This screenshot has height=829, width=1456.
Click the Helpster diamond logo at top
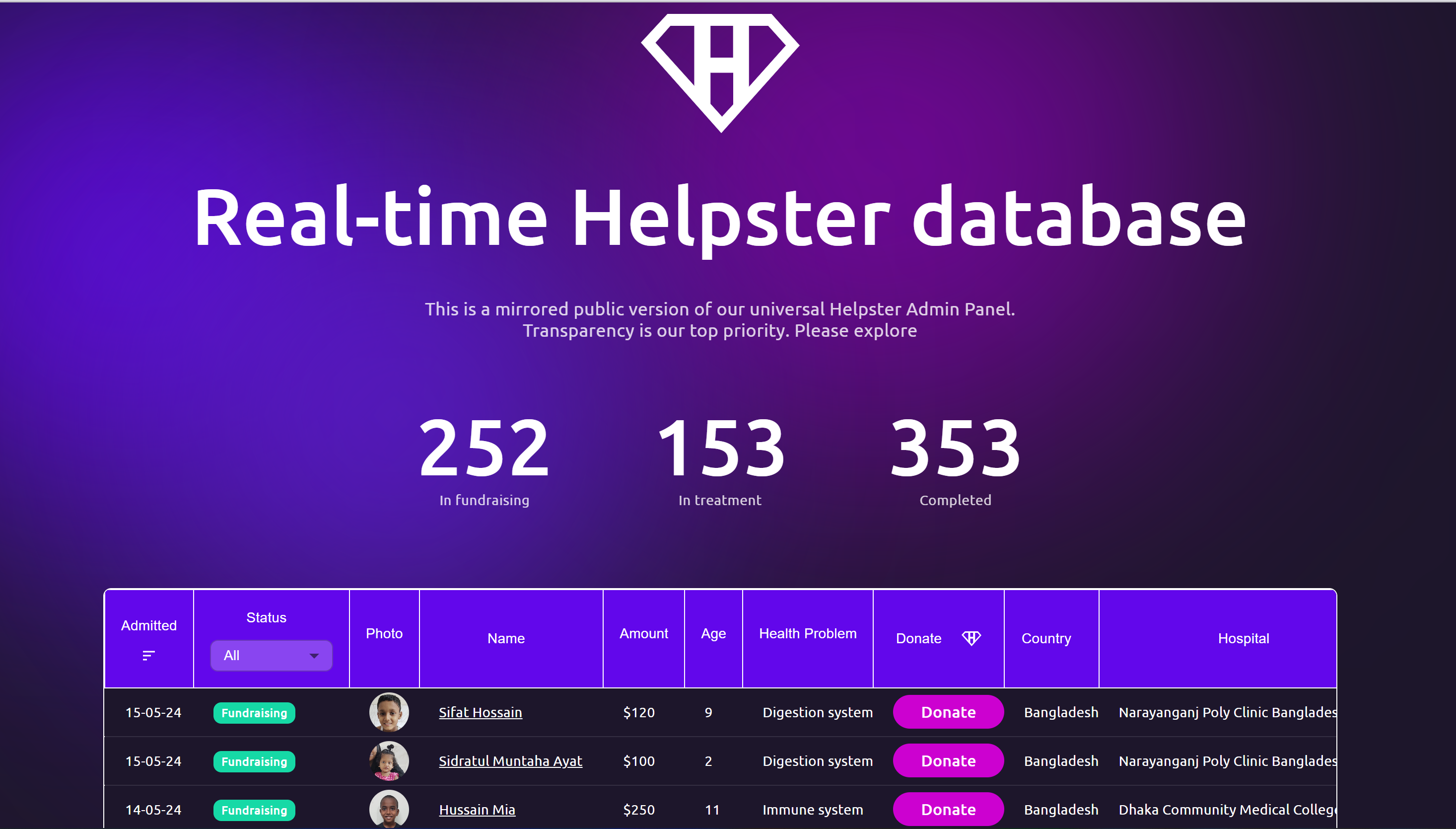pyautogui.click(x=720, y=73)
